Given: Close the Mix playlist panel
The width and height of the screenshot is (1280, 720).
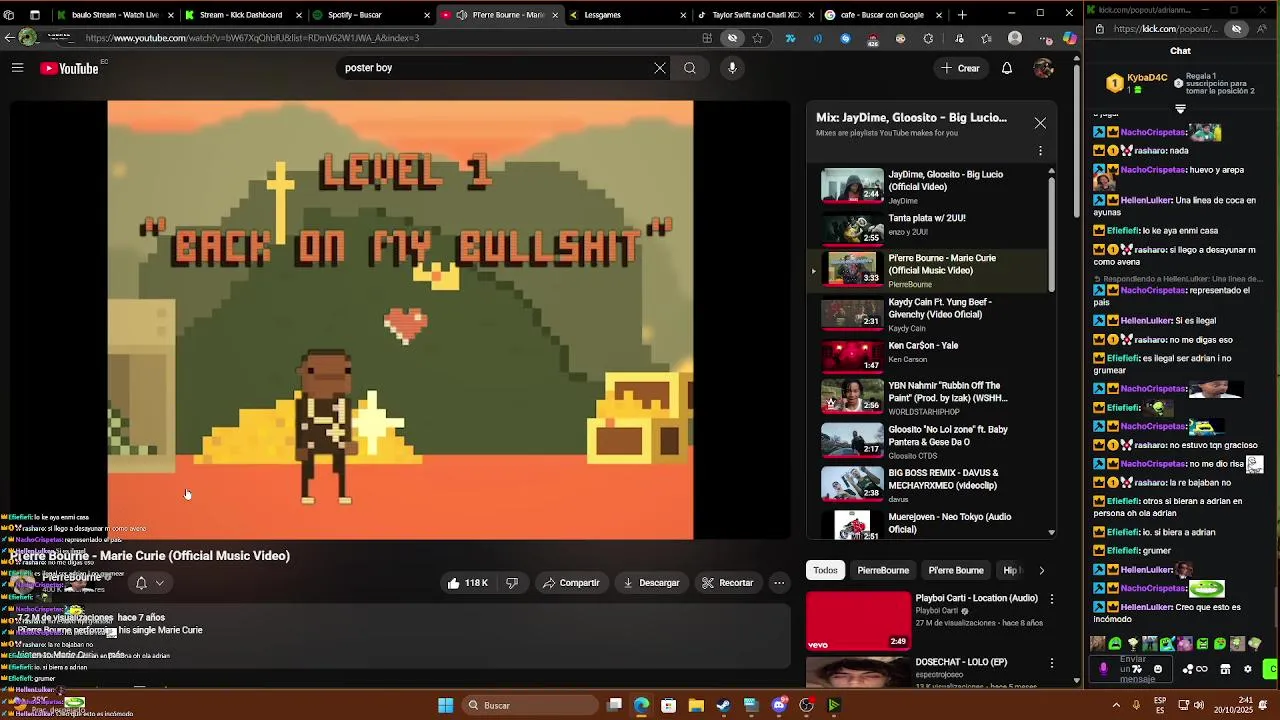Looking at the screenshot, I should click(1040, 123).
